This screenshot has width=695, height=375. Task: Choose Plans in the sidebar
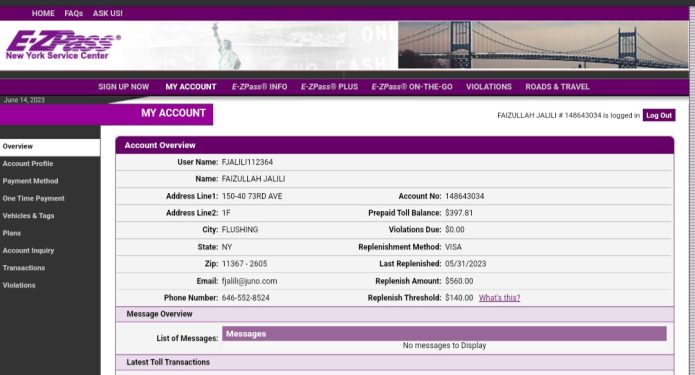click(x=12, y=233)
